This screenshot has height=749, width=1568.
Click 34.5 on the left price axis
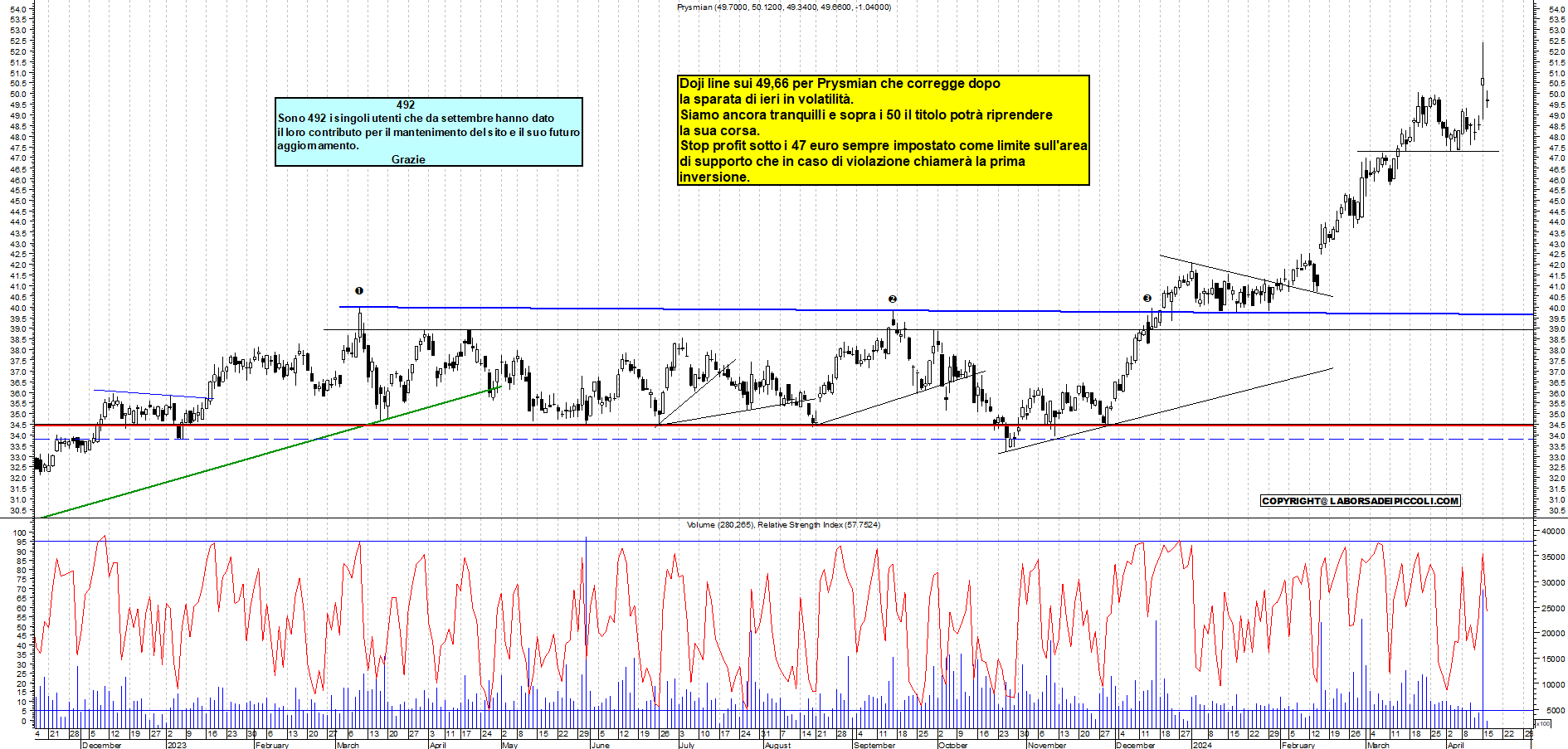click(x=20, y=425)
